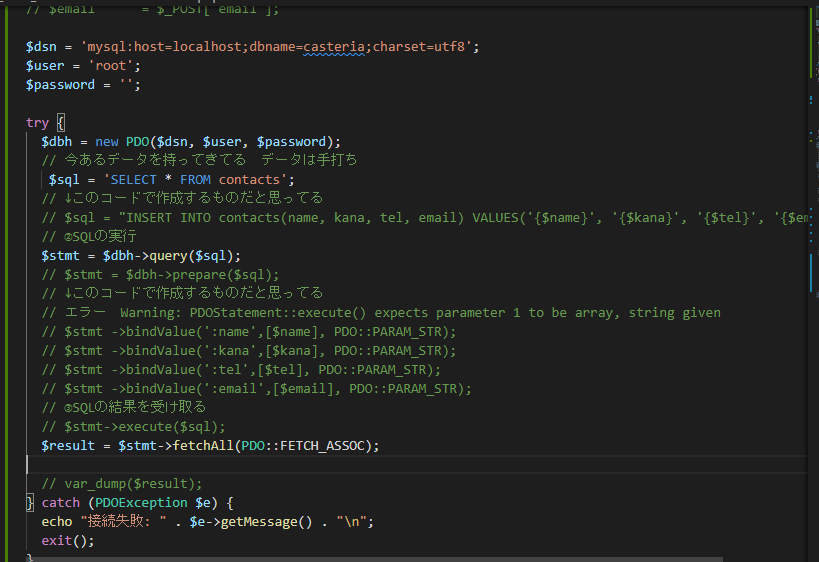819x562 pixels.
Task: Click the underlined word casteria
Action: coord(334,46)
